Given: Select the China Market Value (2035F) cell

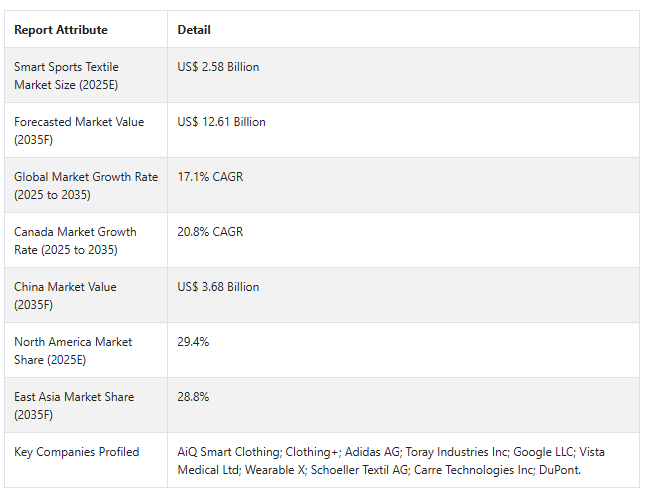Looking at the screenshot, I should (65, 296).
